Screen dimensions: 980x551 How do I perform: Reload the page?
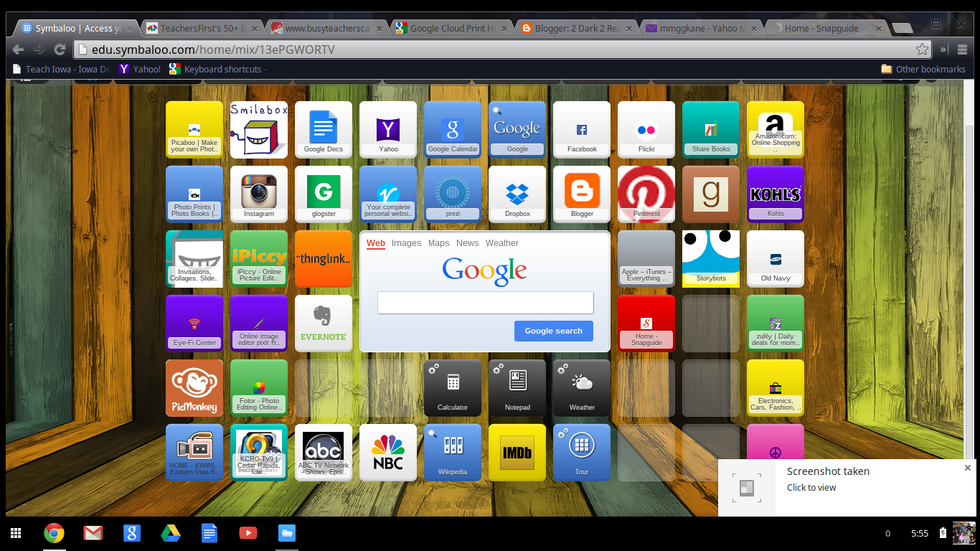60,49
